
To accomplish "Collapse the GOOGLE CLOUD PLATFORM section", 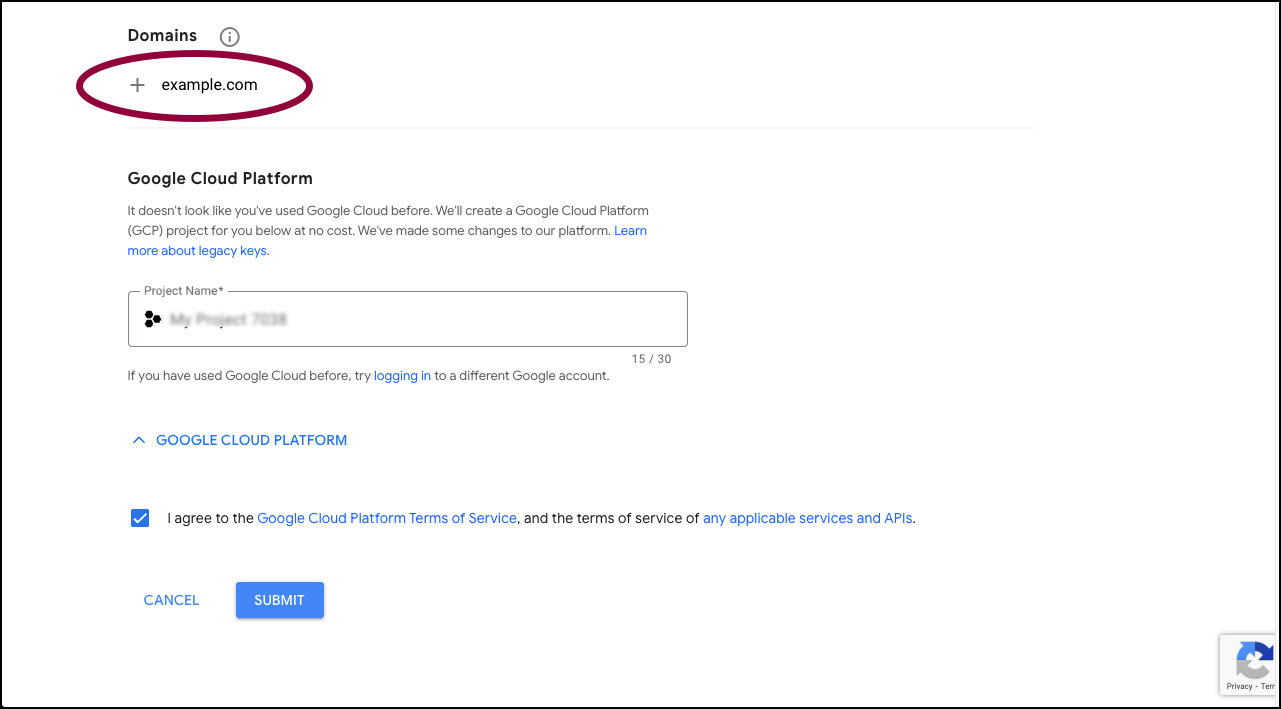I will click(x=240, y=440).
